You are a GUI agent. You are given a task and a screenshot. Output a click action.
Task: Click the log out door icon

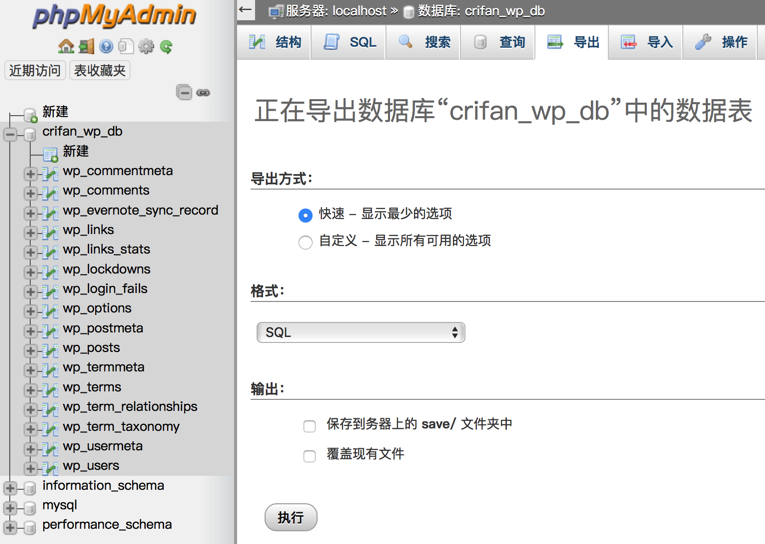click(86, 46)
